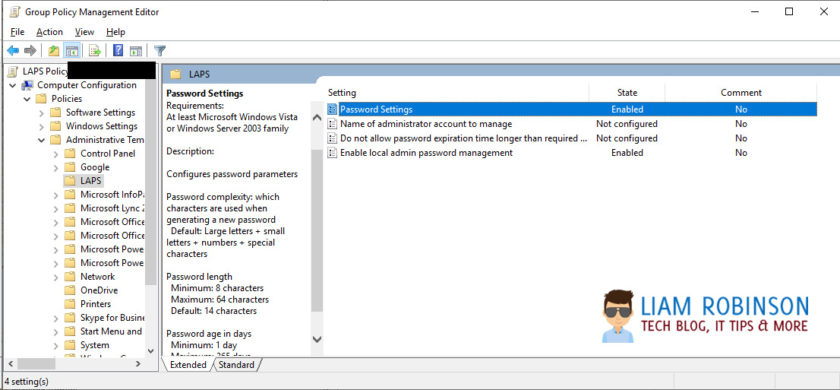The width and height of the screenshot is (840, 390).
Task: Expand the Microsoft Lync node
Action: (56, 208)
